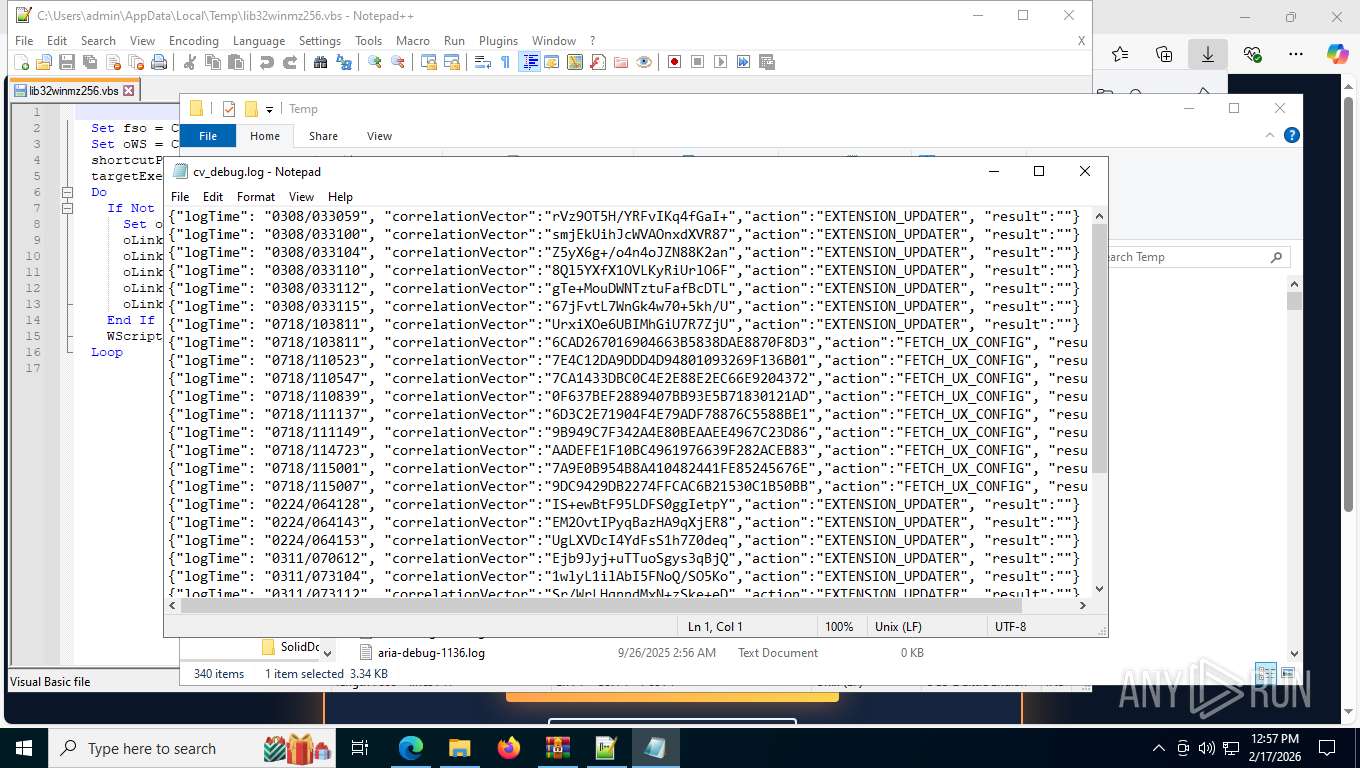This screenshot has width=1360, height=768.
Task: Click the Stop Recording macro icon
Action: click(698, 62)
